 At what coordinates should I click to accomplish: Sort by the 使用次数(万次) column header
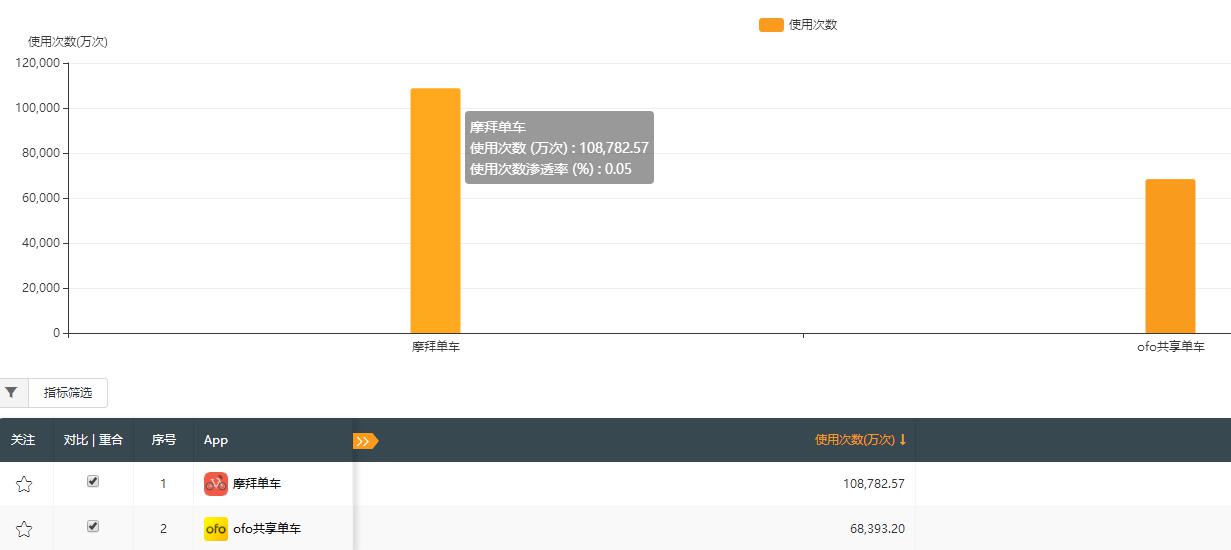click(x=854, y=440)
